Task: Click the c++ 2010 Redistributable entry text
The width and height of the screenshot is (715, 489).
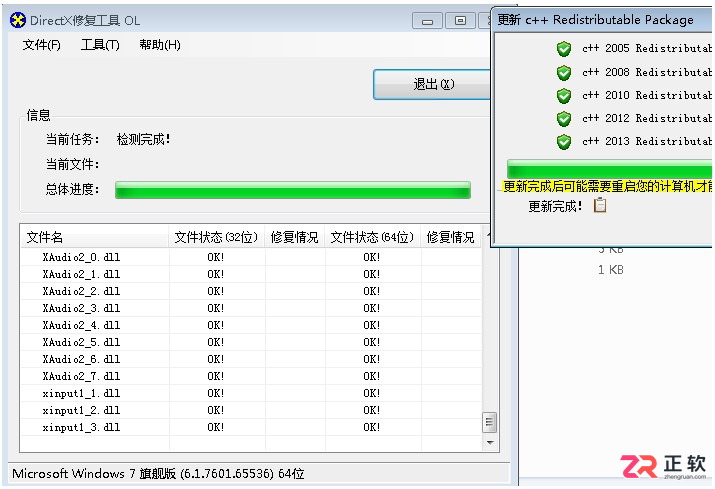Action: [647, 95]
